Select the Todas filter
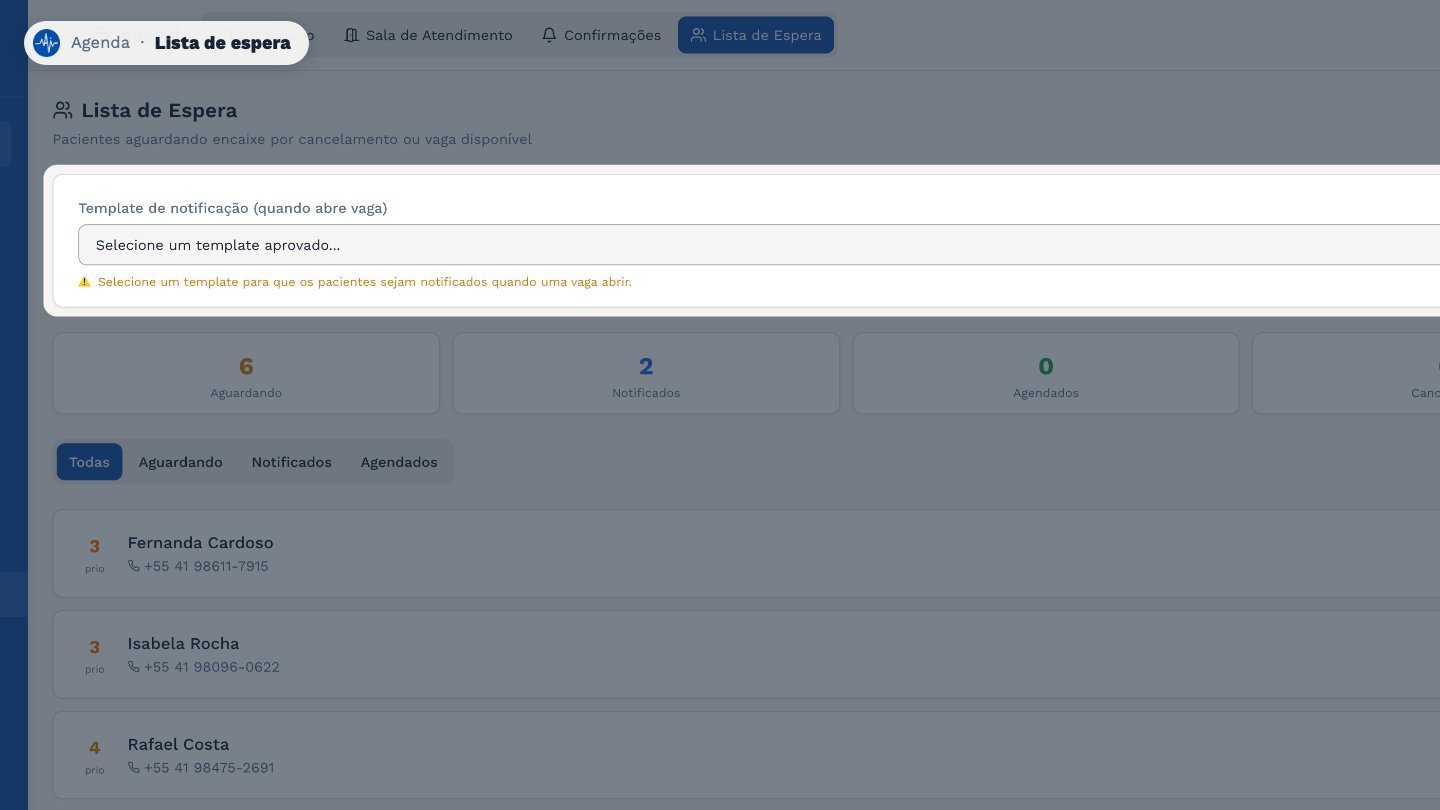This screenshot has height=810, width=1440. coord(89,462)
